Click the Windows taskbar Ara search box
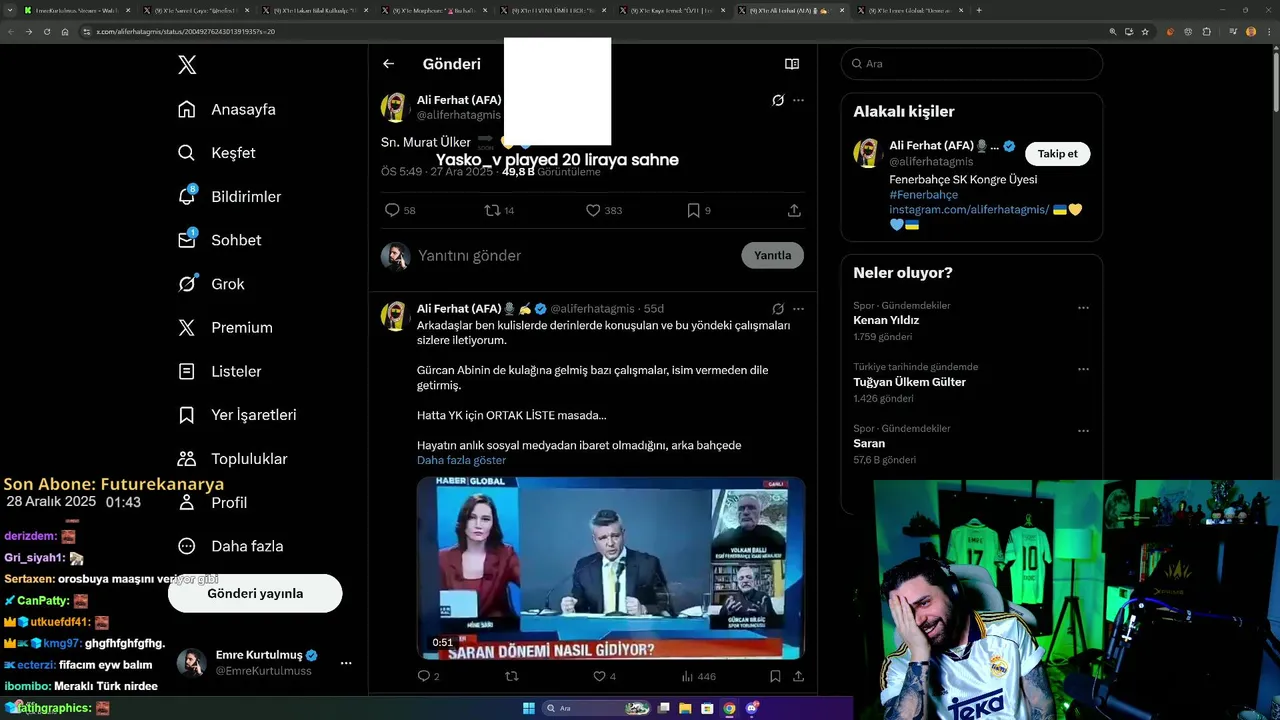 point(597,708)
